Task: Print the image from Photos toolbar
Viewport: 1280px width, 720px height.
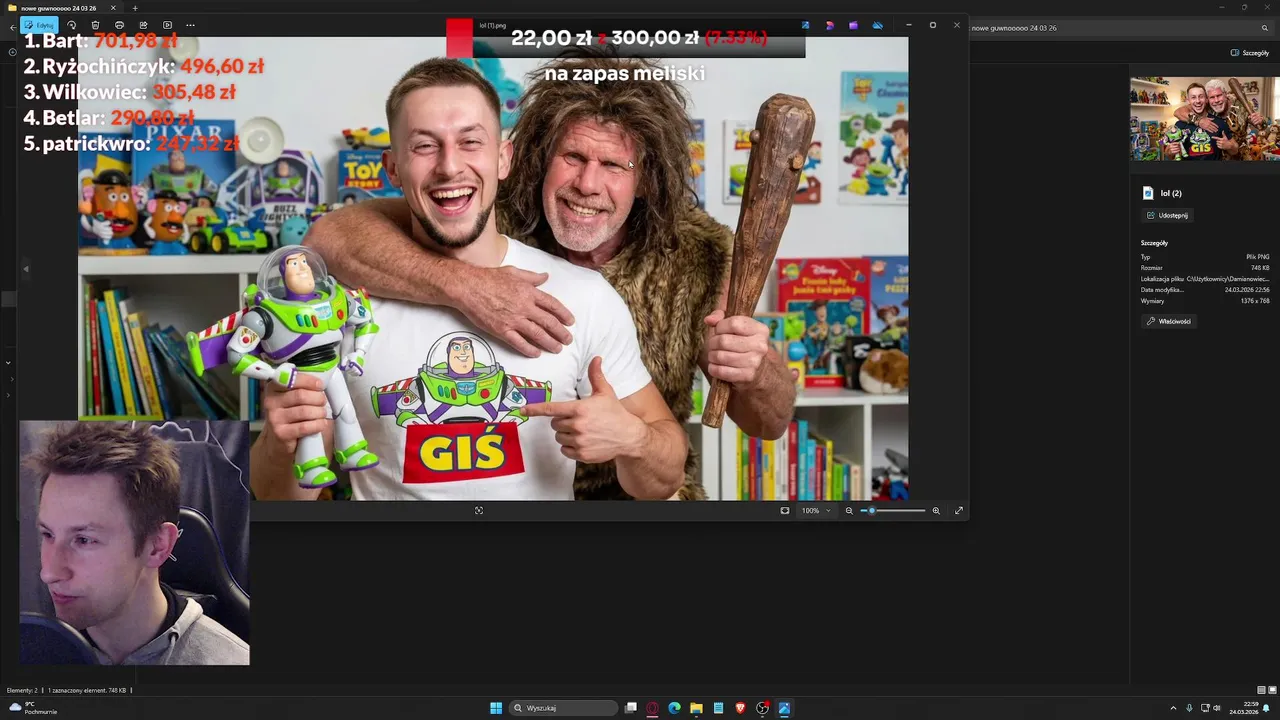Action: [x=119, y=25]
